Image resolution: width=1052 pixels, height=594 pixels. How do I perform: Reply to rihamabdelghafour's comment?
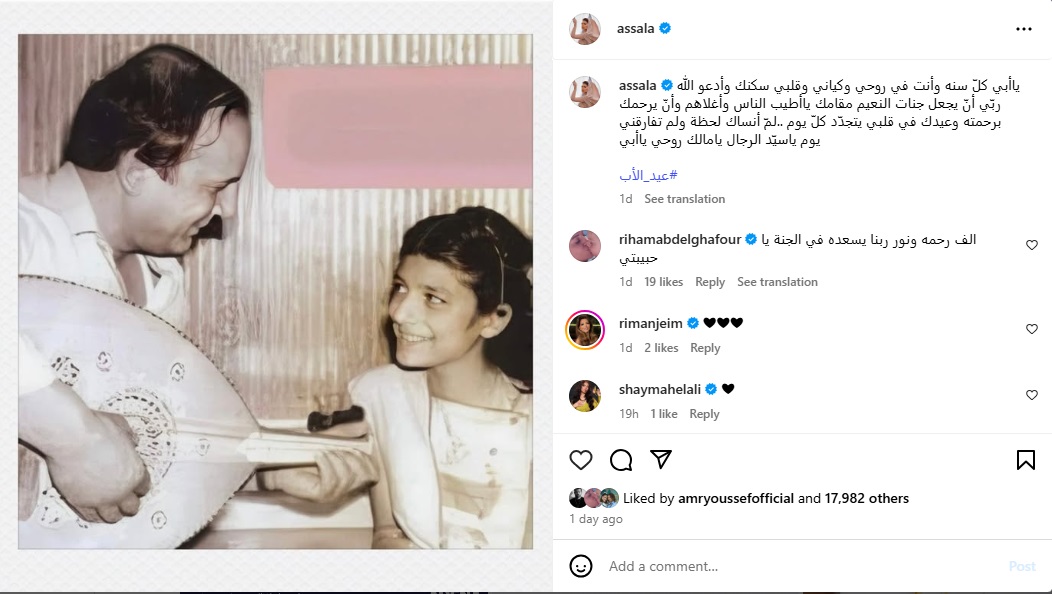[x=710, y=282]
